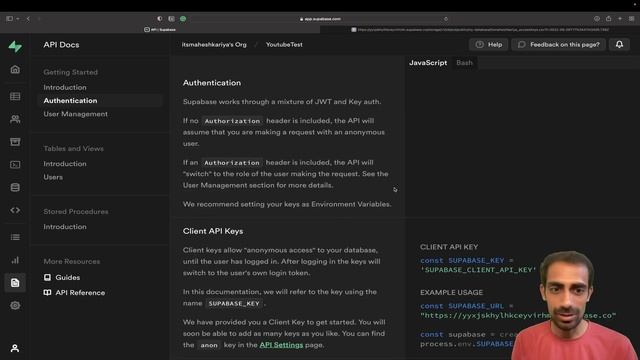Screen dimensions: 640x360
Task: Open User Management docs section
Action: pyautogui.click(x=76, y=114)
